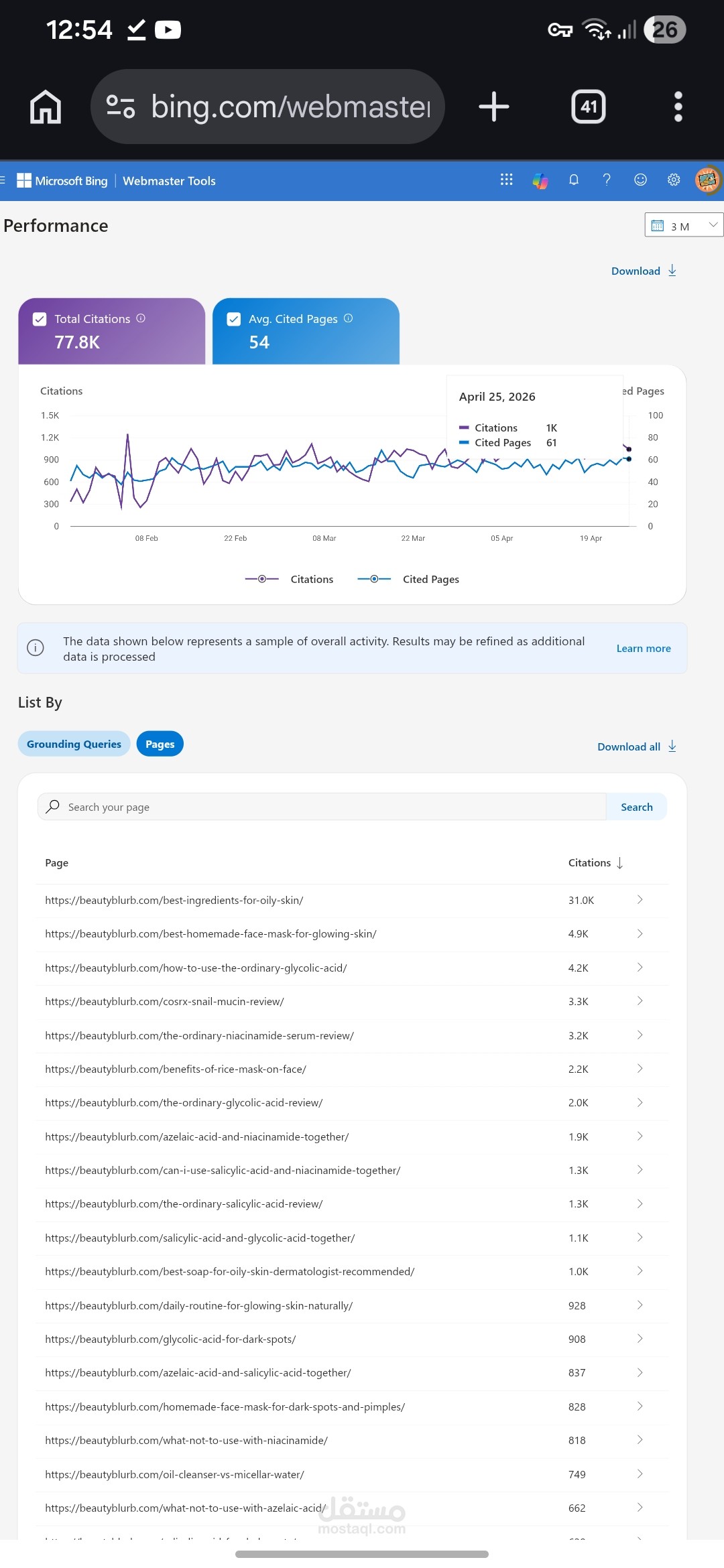Tap the VPN key icon in status bar
Viewport: 724px width, 1568px height.
(560, 29)
